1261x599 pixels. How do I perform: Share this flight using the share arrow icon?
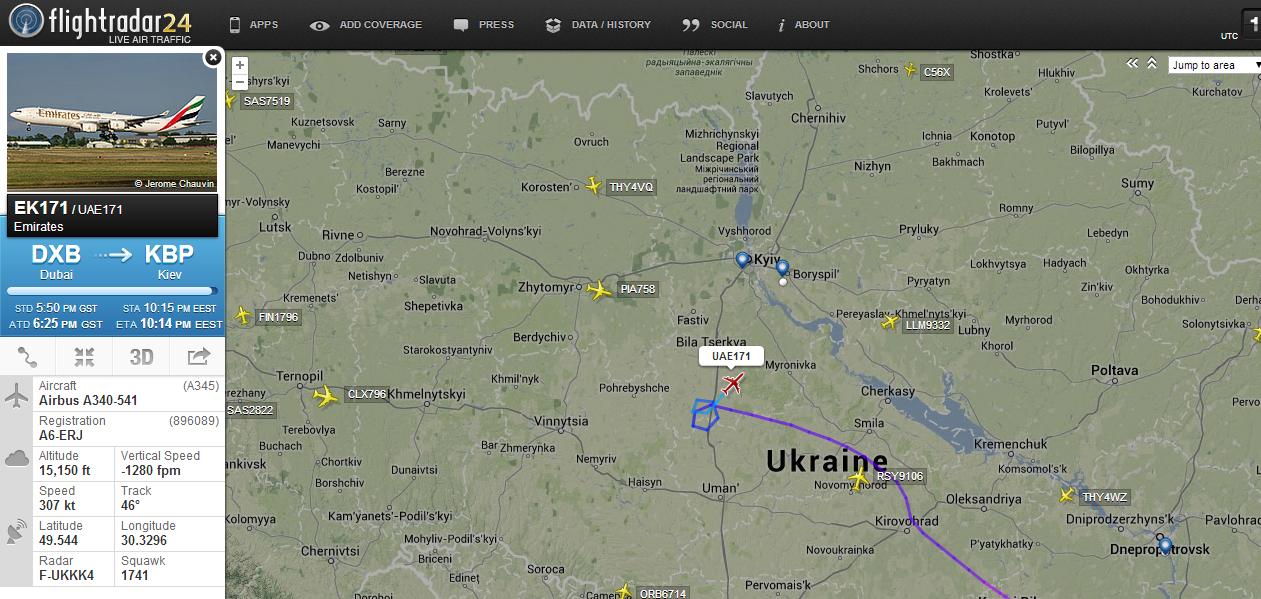197,357
